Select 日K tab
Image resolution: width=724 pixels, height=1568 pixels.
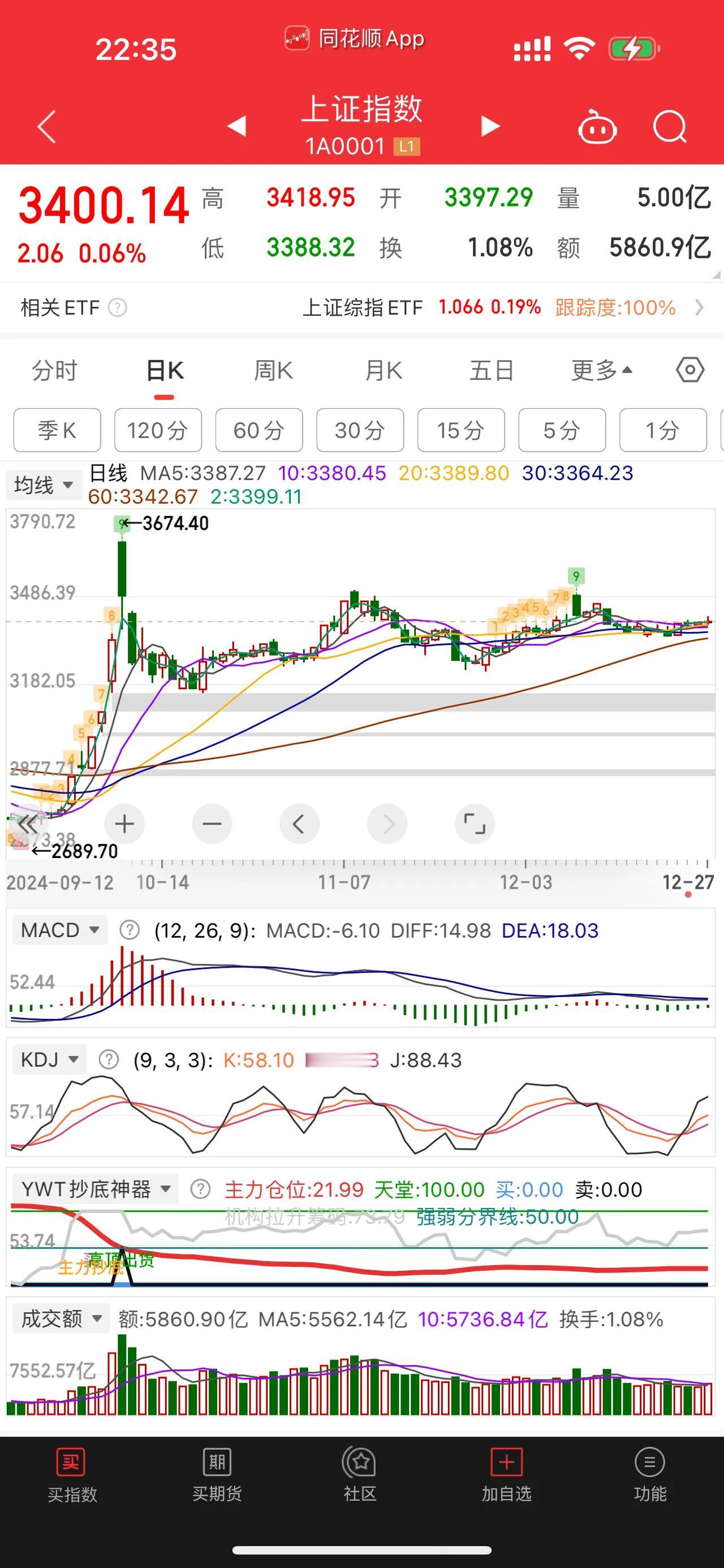click(x=165, y=370)
